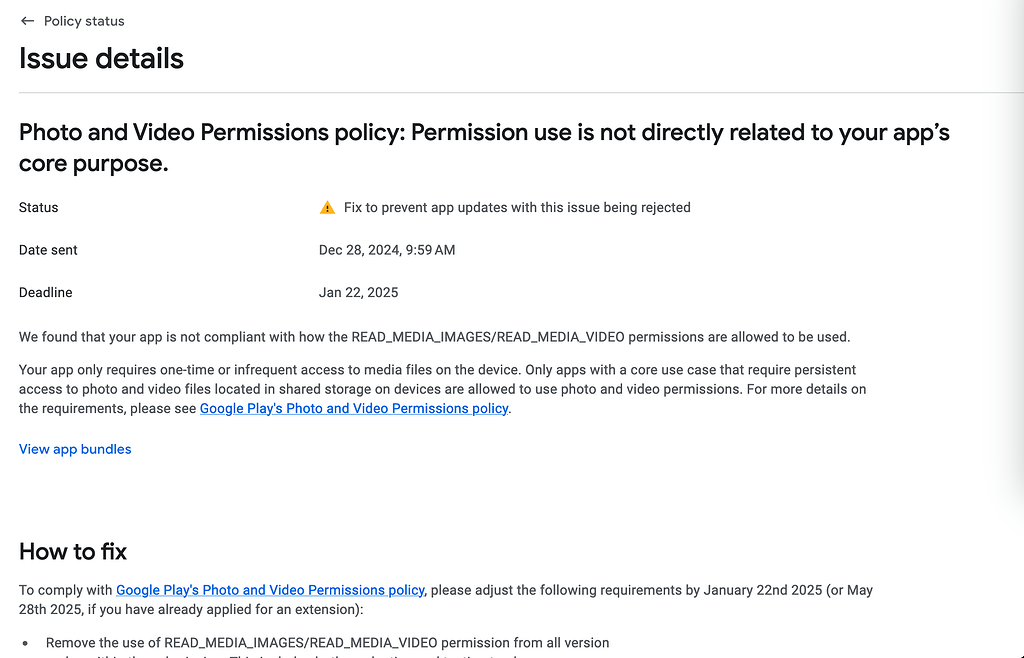
Task: Select the Date sent value Dec 28, 2024
Action: [x=387, y=250]
